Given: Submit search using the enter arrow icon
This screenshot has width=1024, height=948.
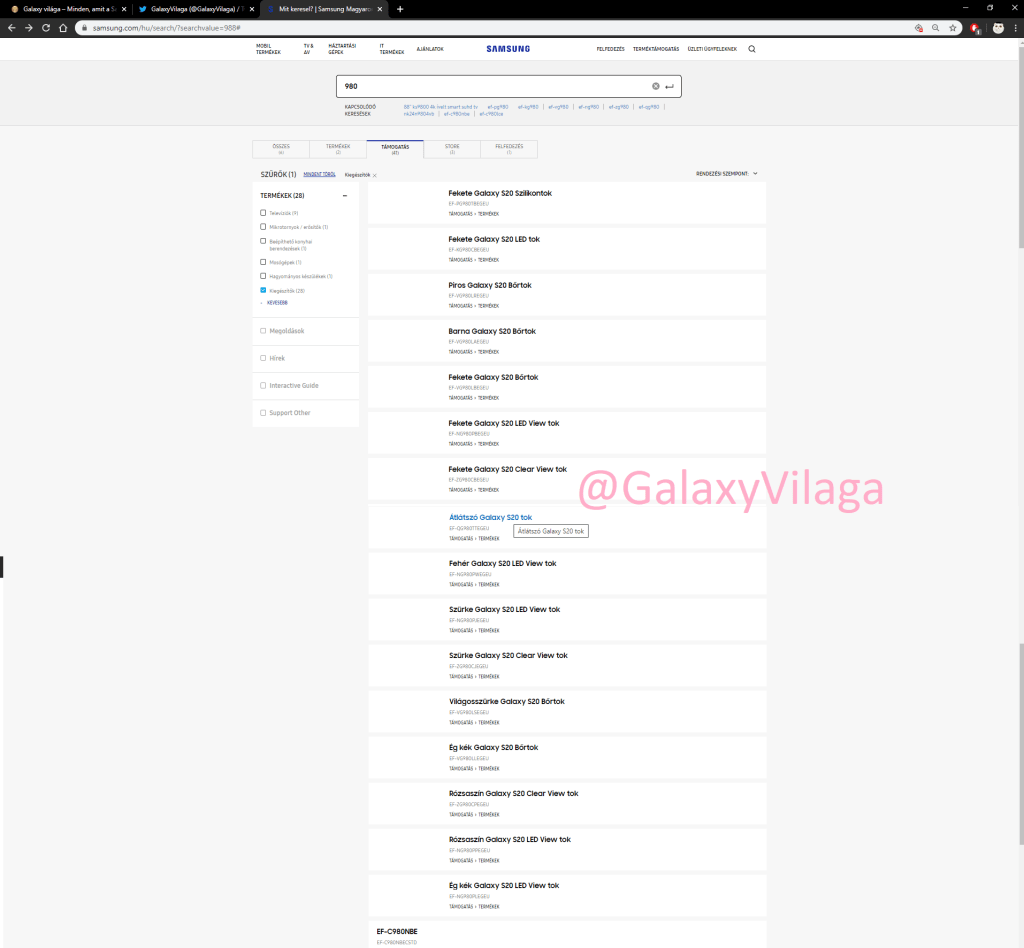Looking at the screenshot, I should click(669, 87).
